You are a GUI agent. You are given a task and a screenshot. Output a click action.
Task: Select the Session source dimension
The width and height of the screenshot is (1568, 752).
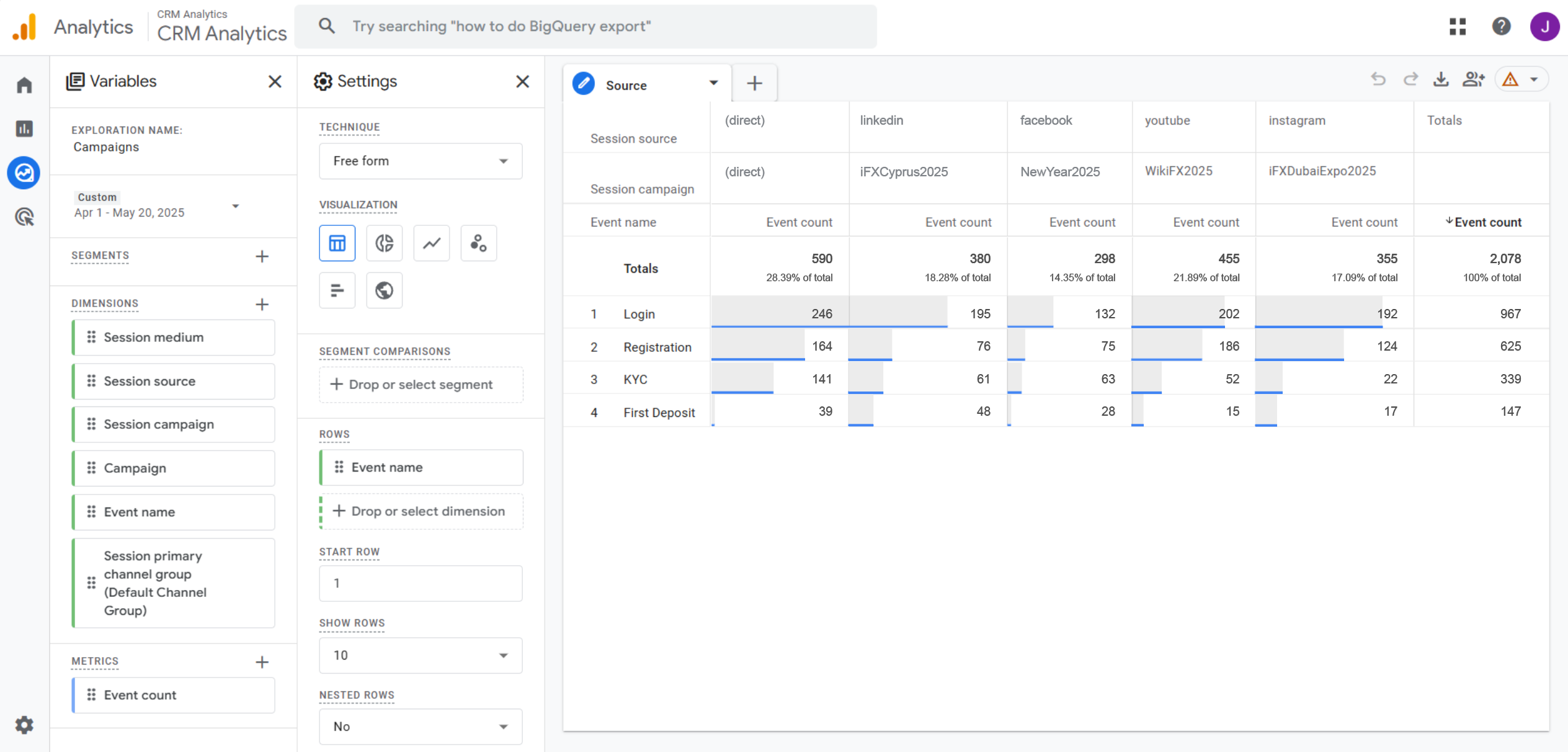pyautogui.click(x=174, y=381)
